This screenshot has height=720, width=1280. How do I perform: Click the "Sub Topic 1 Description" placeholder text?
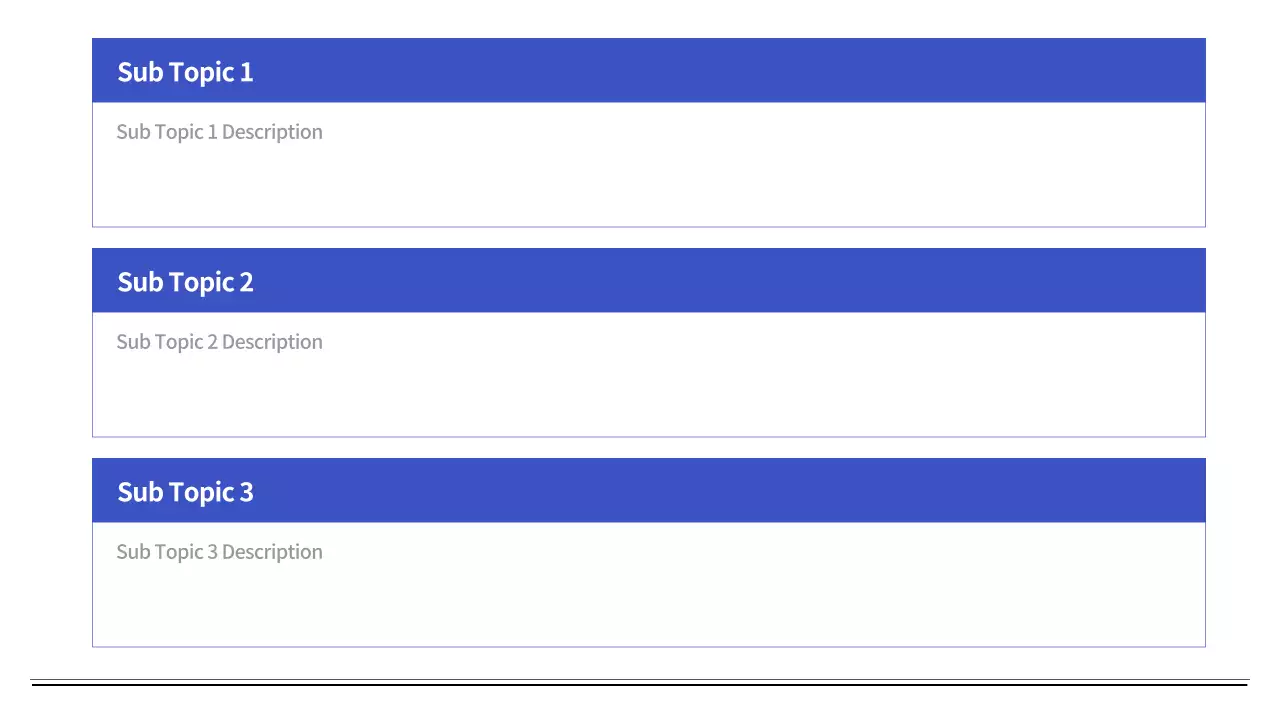click(219, 132)
